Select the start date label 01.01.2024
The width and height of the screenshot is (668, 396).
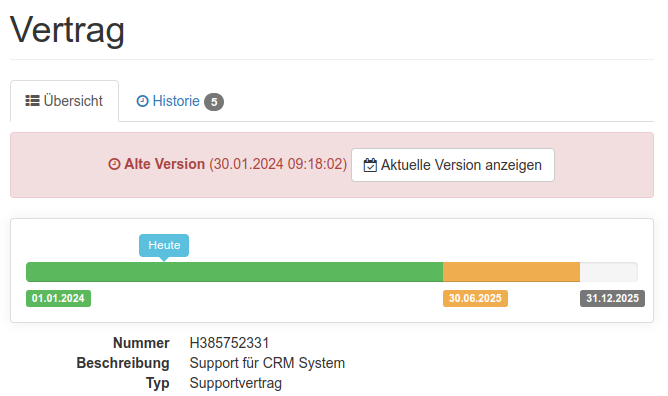click(58, 298)
